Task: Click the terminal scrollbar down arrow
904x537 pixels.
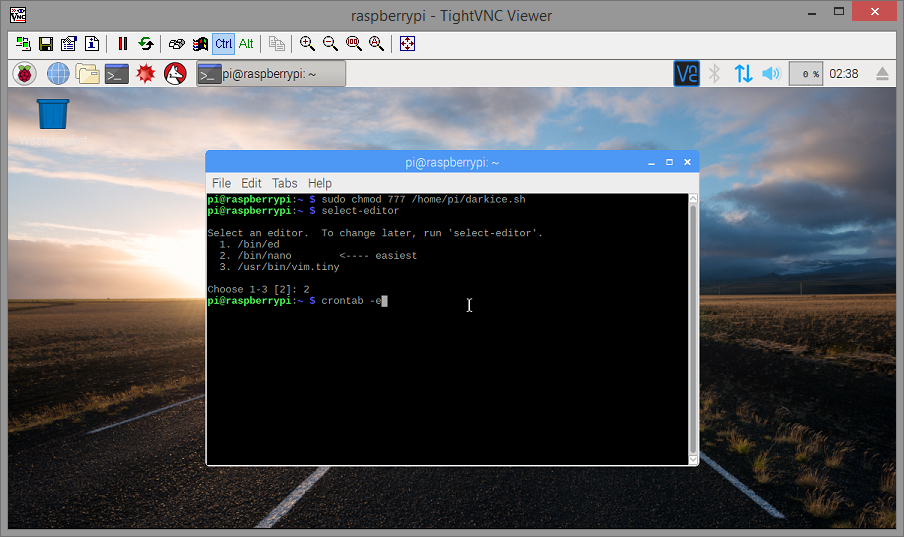Action: pos(694,460)
